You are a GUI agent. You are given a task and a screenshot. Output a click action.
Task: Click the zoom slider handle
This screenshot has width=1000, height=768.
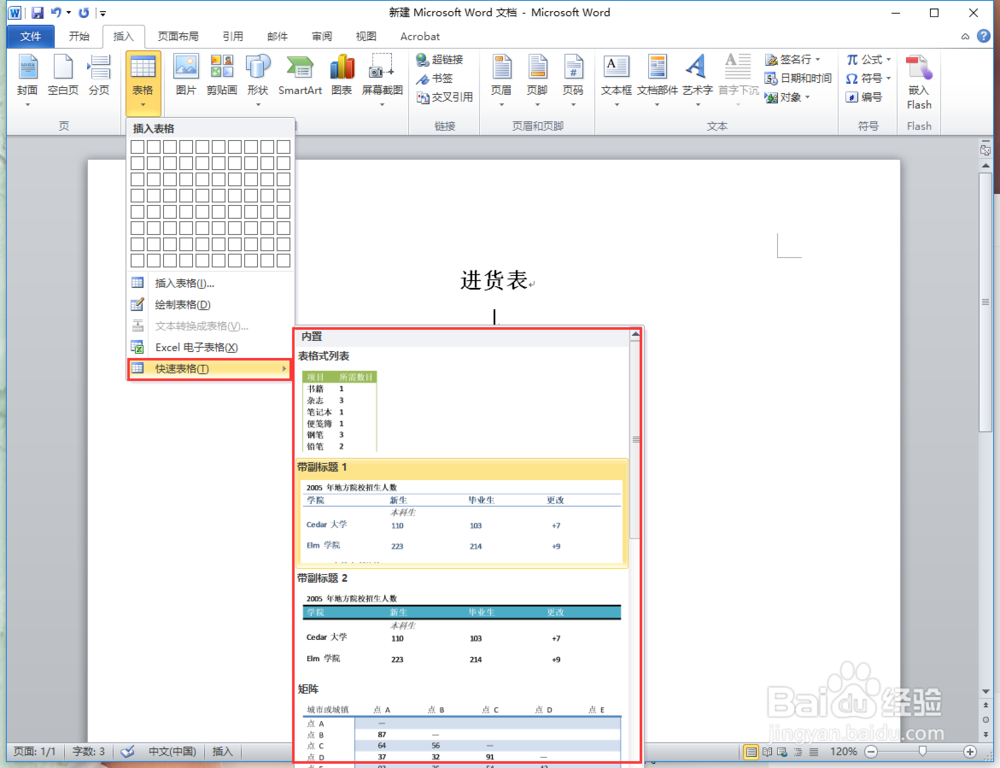point(923,751)
